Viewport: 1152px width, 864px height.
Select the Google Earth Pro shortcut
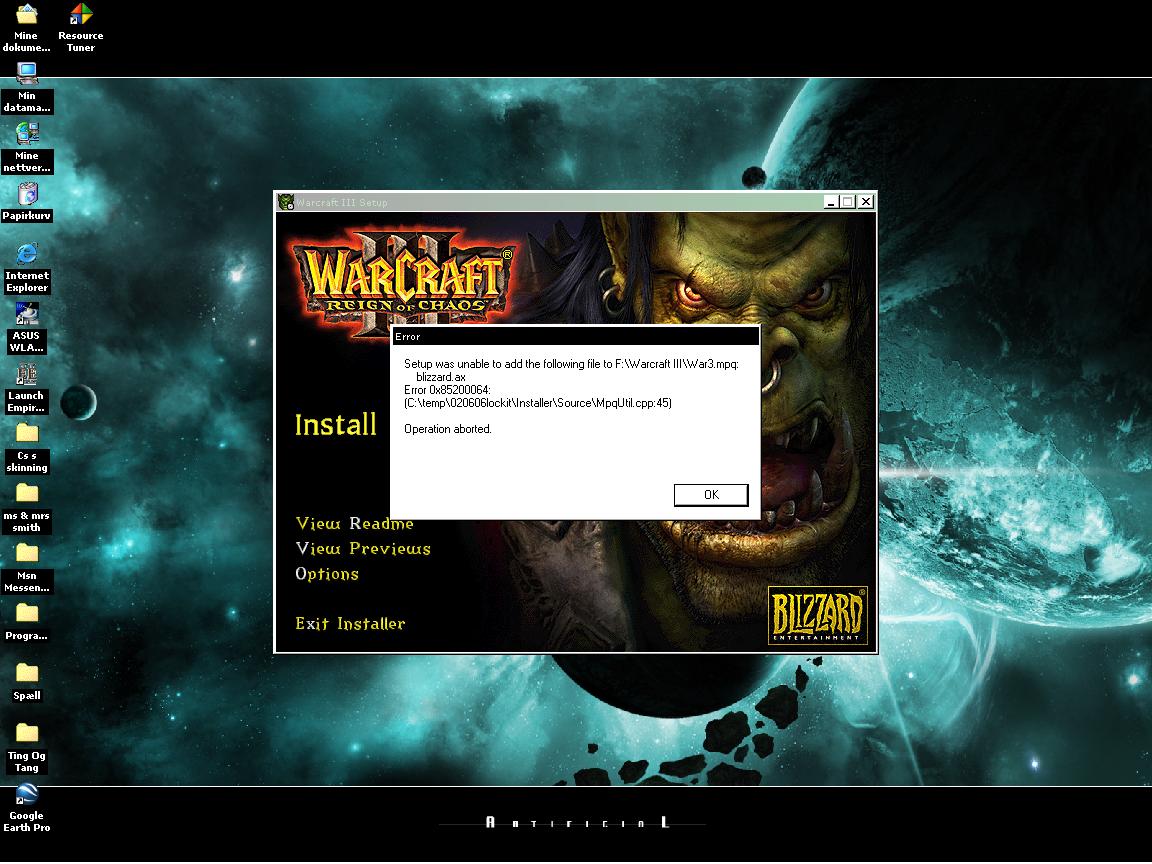point(27,808)
